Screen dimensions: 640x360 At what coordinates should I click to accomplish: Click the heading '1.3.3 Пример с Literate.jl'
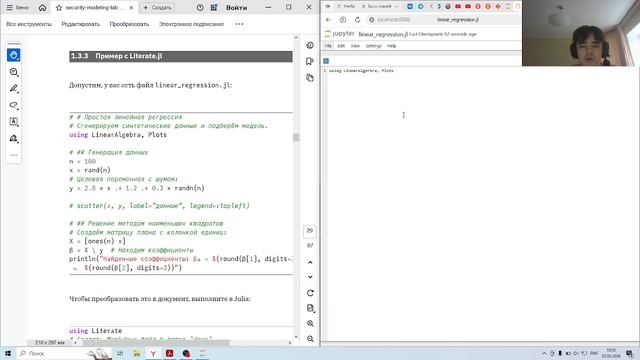click(x=116, y=56)
